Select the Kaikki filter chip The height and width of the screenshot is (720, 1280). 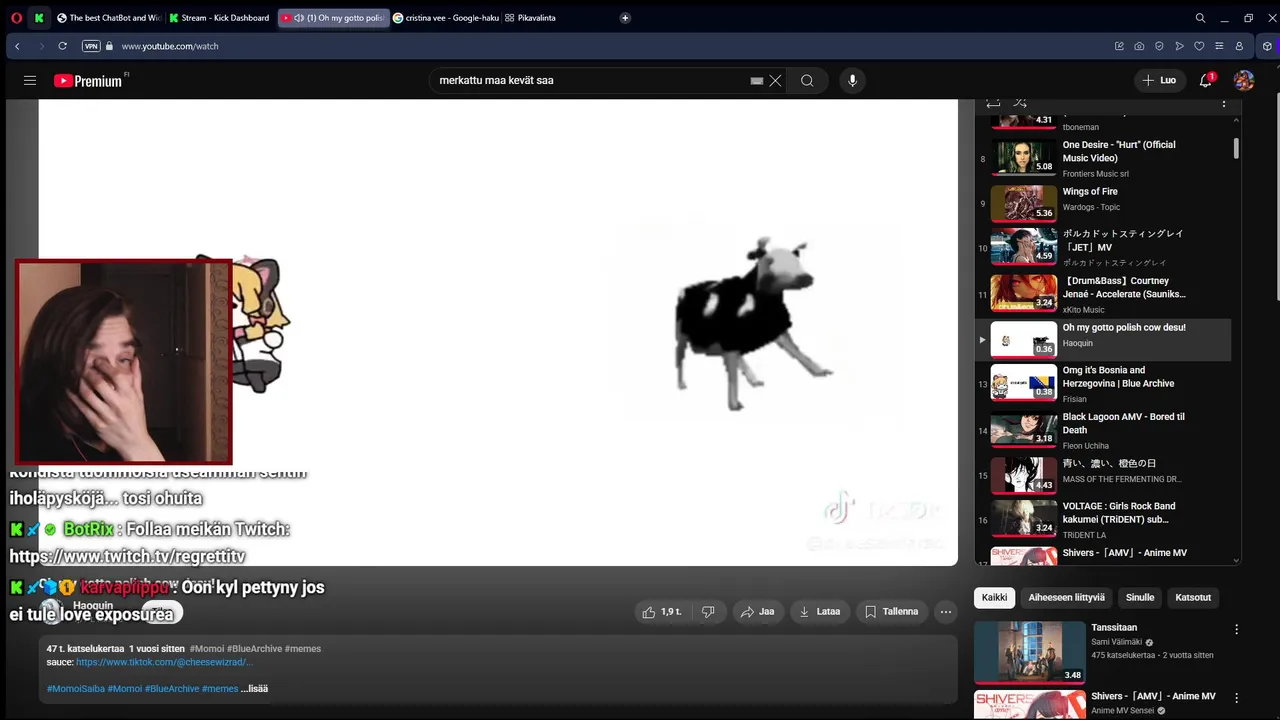994,598
